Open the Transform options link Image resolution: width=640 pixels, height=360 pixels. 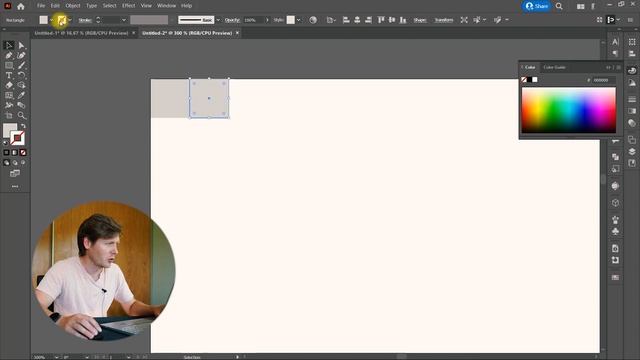pos(444,20)
